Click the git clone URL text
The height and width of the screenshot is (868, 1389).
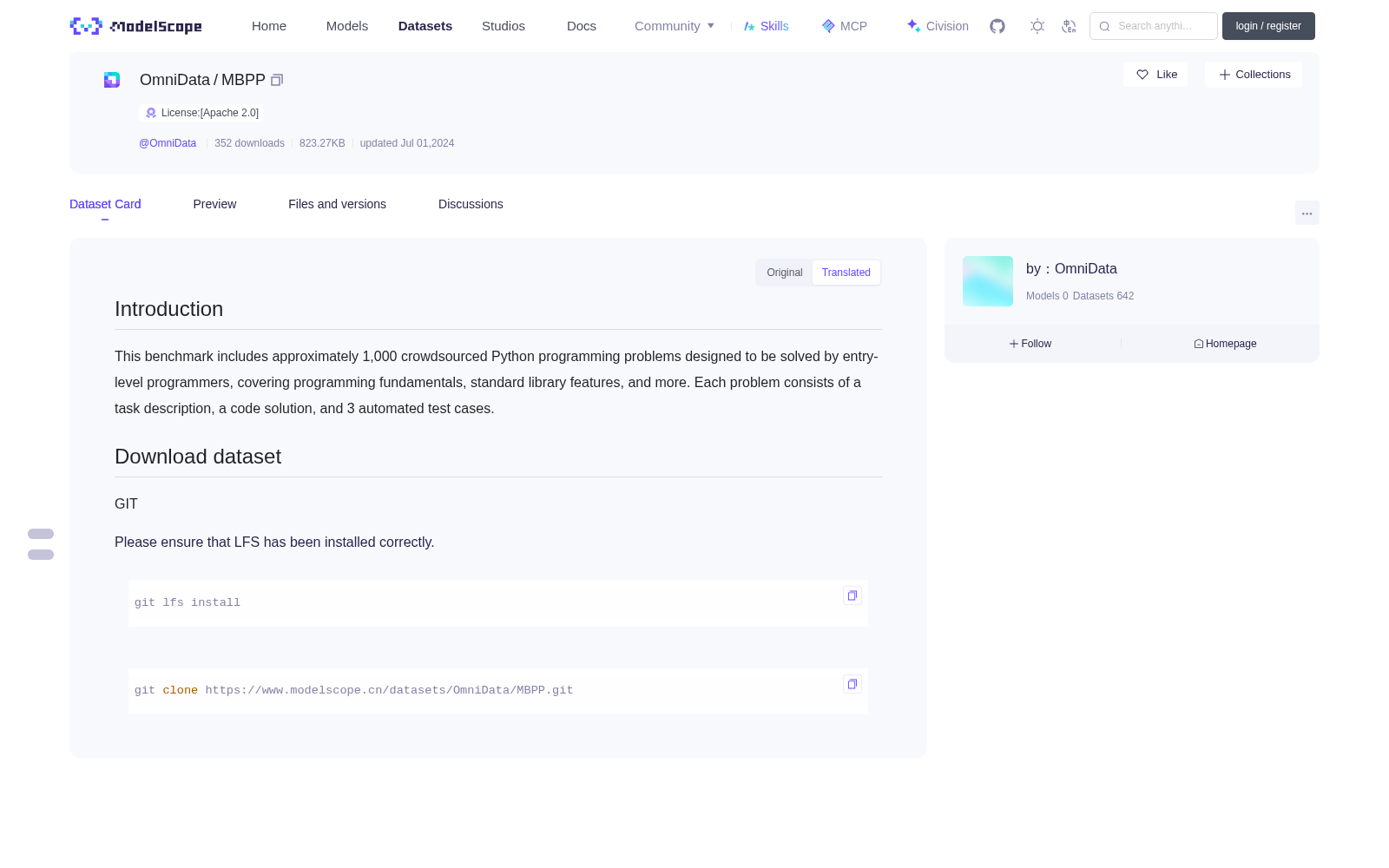tap(389, 691)
